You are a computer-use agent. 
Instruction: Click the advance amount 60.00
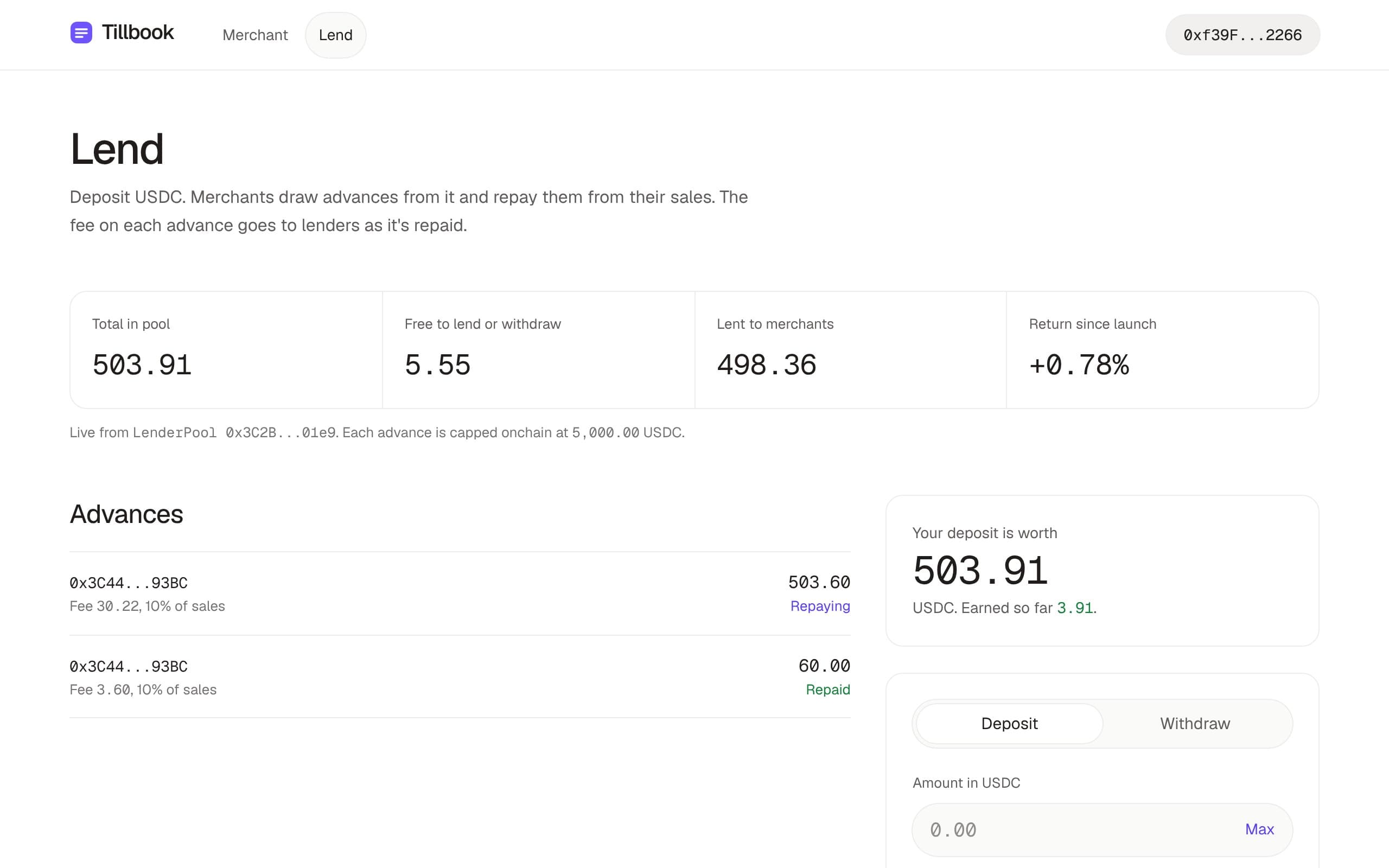coord(824,666)
